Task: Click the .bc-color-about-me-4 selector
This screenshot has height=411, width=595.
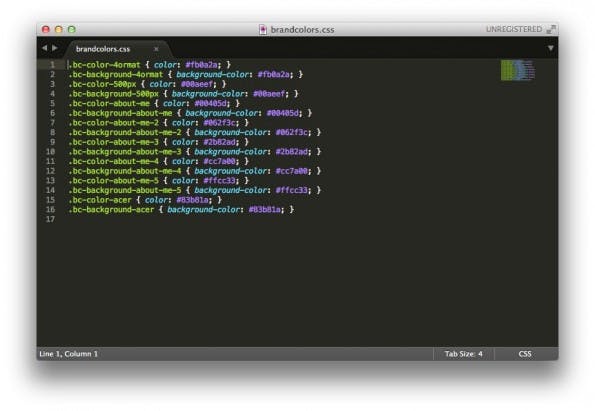Action: coord(113,161)
